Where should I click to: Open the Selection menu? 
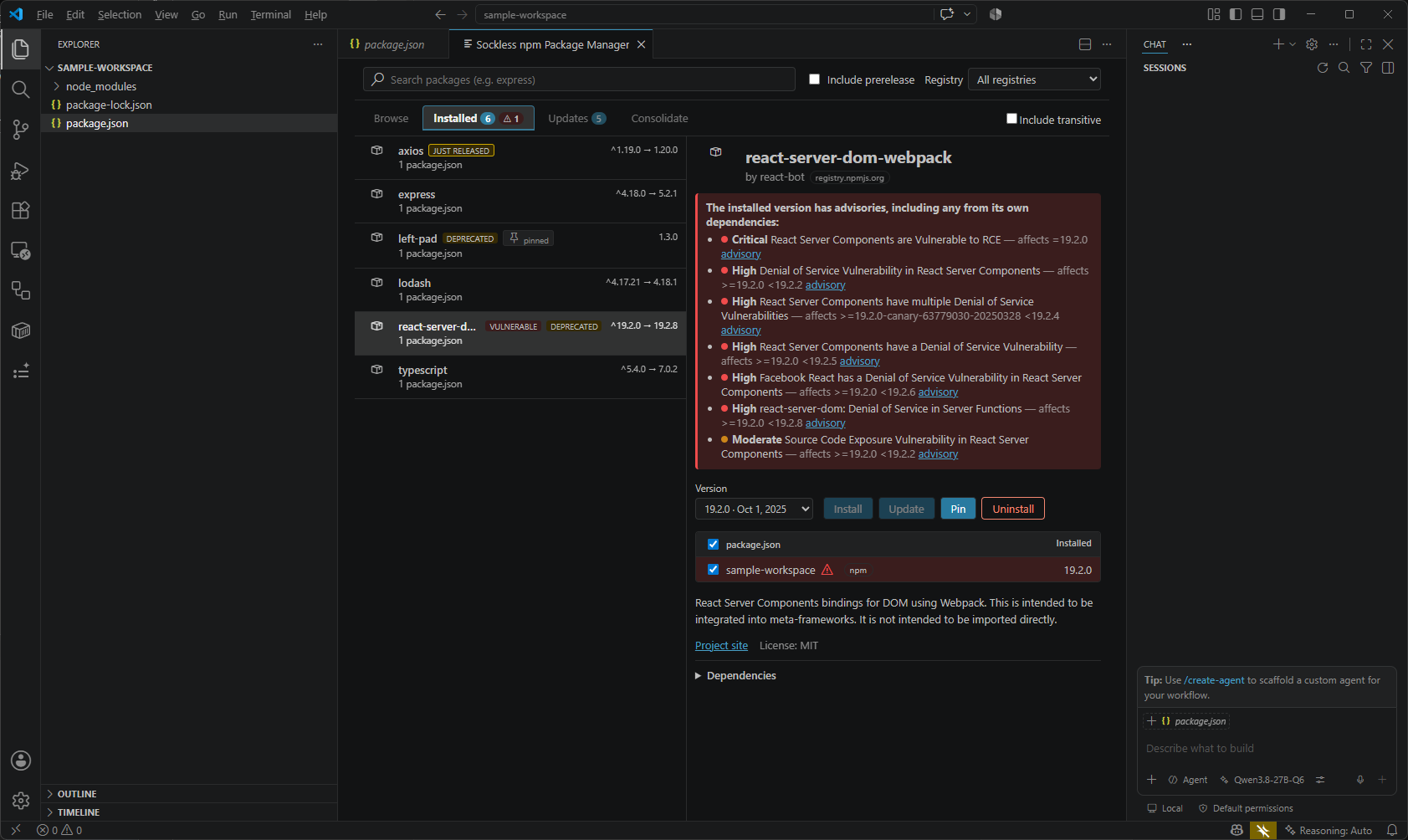coord(120,14)
